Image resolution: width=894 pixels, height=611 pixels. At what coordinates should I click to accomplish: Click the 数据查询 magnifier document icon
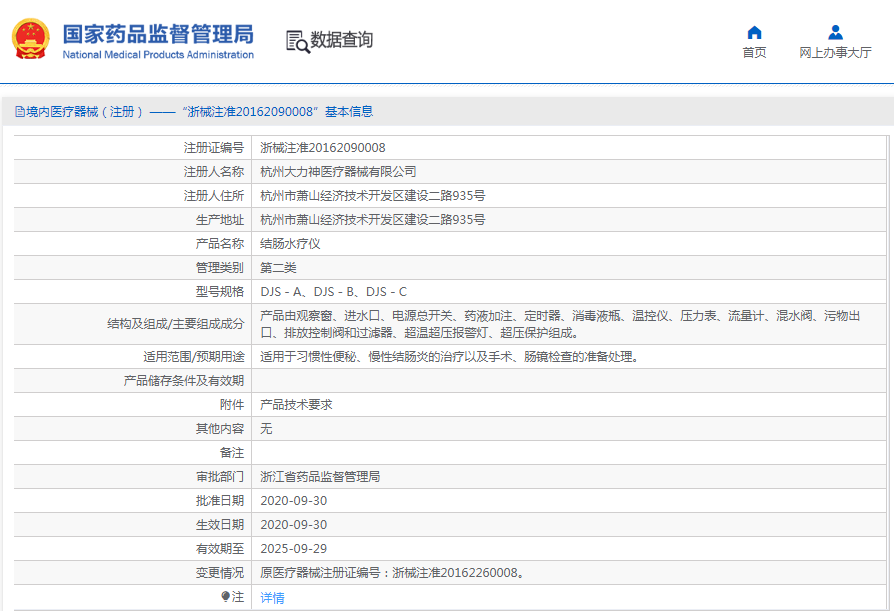297,41
